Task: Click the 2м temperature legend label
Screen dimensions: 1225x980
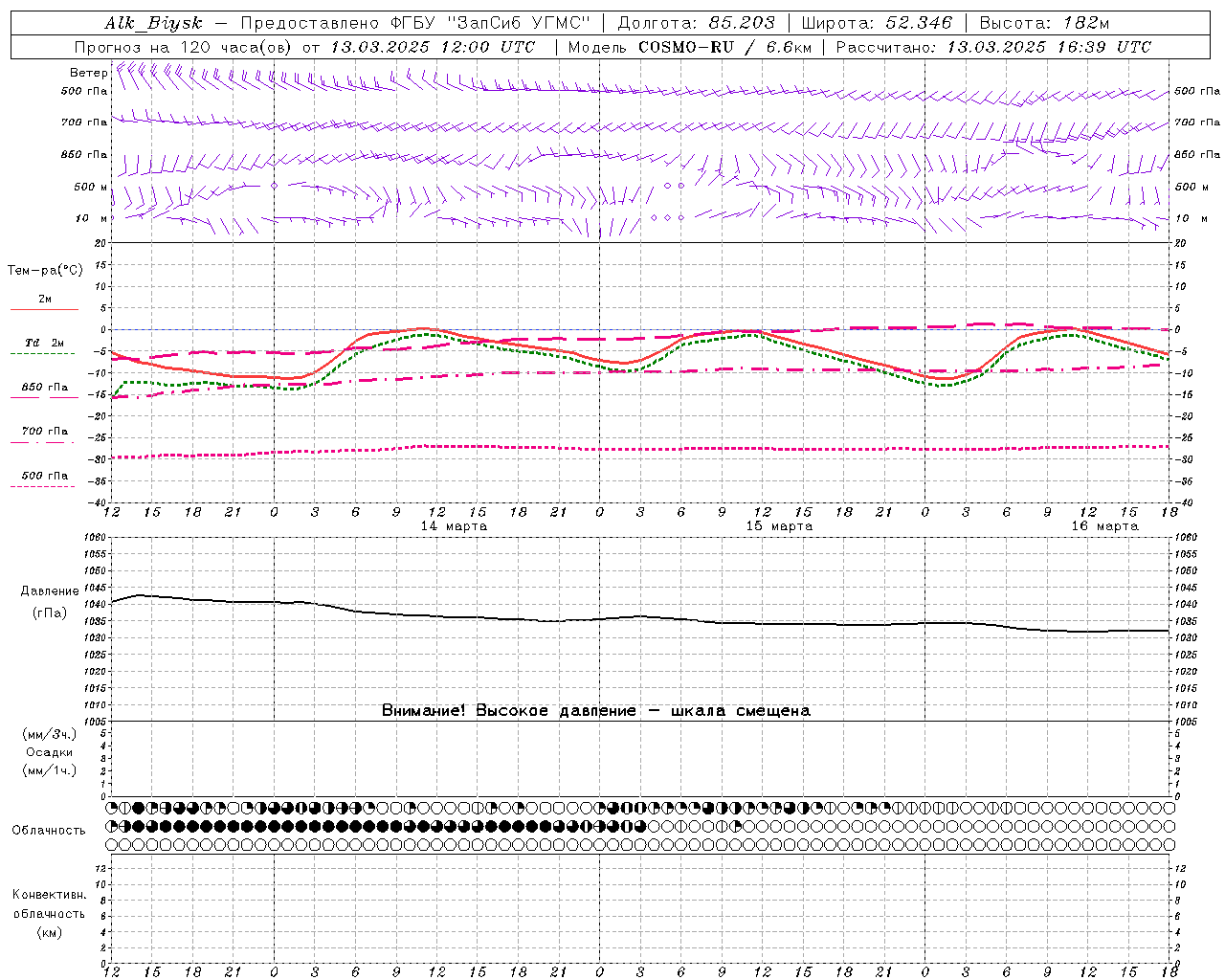Action: coord(45,299)
